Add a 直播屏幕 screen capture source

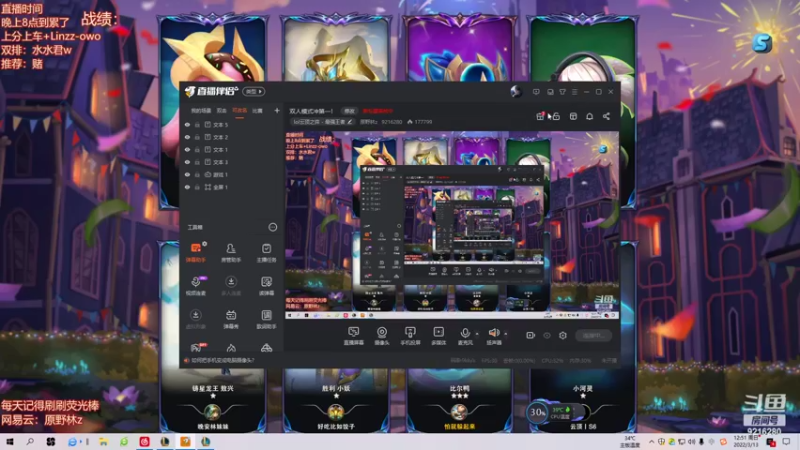tap(354, 336)
